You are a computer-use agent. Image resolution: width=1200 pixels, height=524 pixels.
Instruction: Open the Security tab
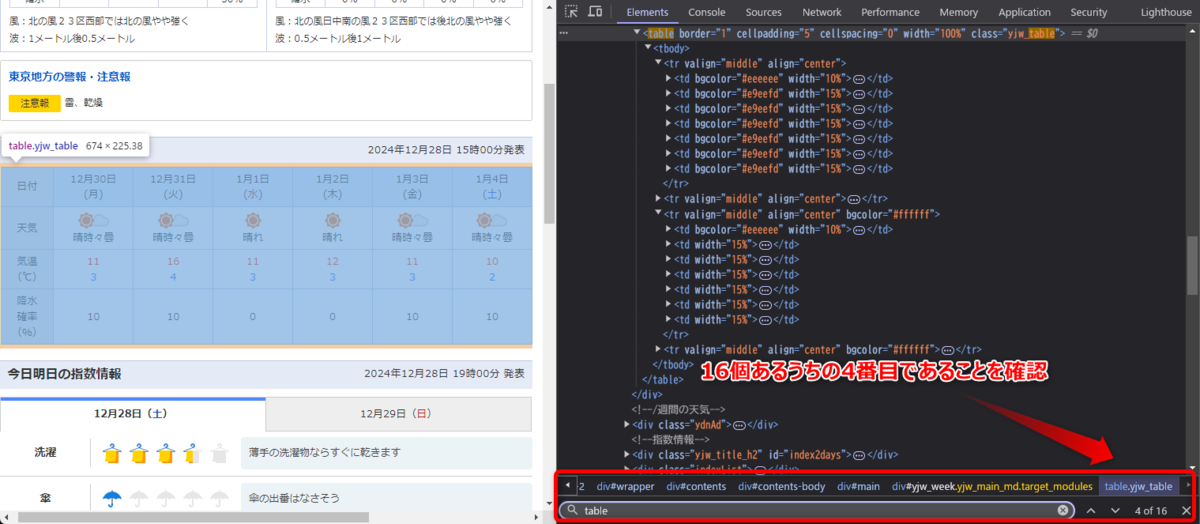tap(1089, 12)
